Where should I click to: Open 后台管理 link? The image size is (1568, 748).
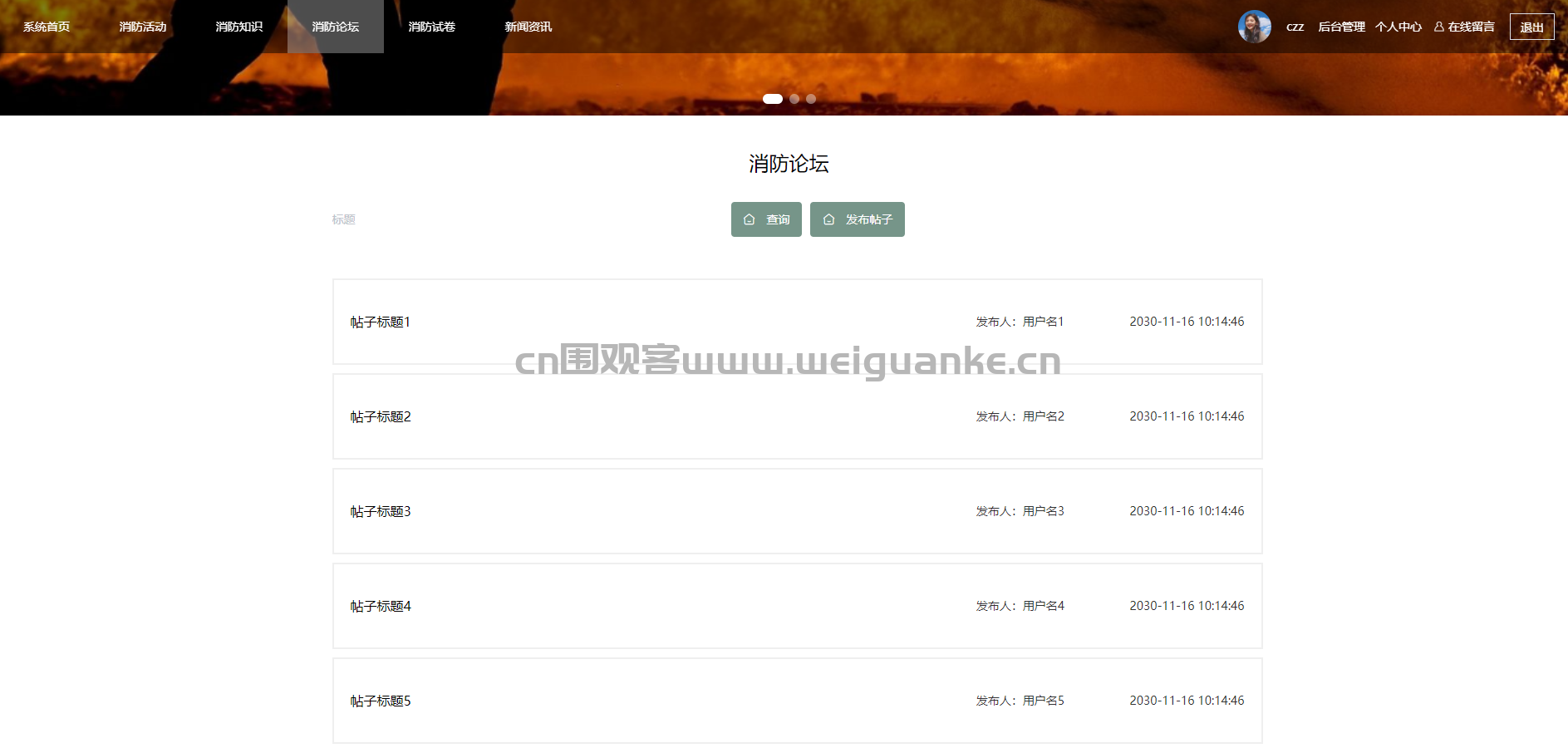1341,27
